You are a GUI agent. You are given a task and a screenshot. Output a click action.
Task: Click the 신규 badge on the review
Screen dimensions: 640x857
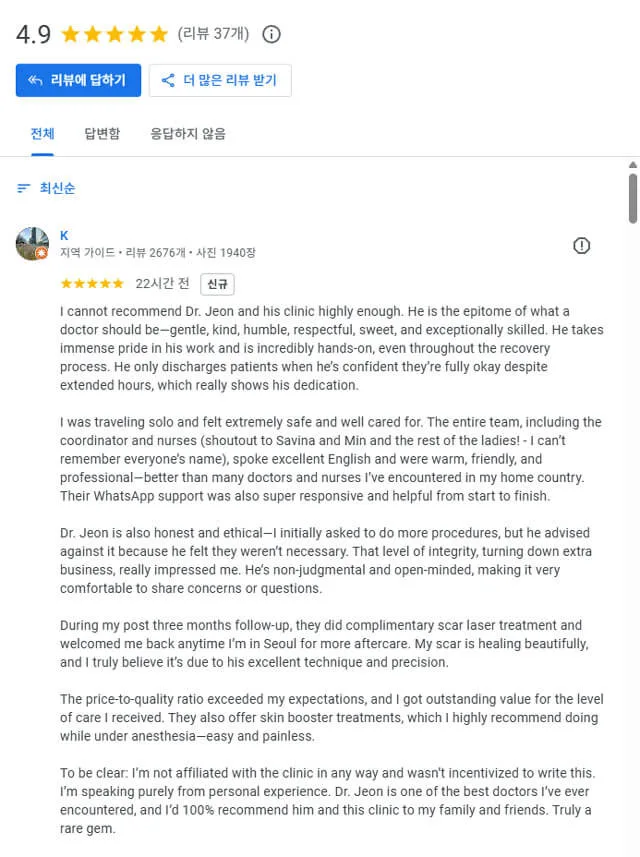point(217,284)
